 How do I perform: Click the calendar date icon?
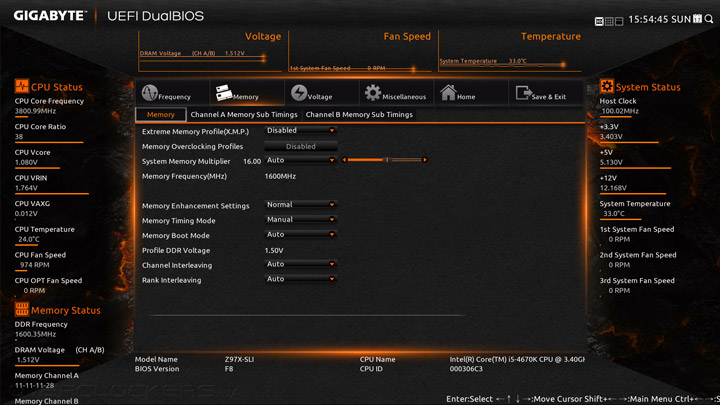point(698,18)
